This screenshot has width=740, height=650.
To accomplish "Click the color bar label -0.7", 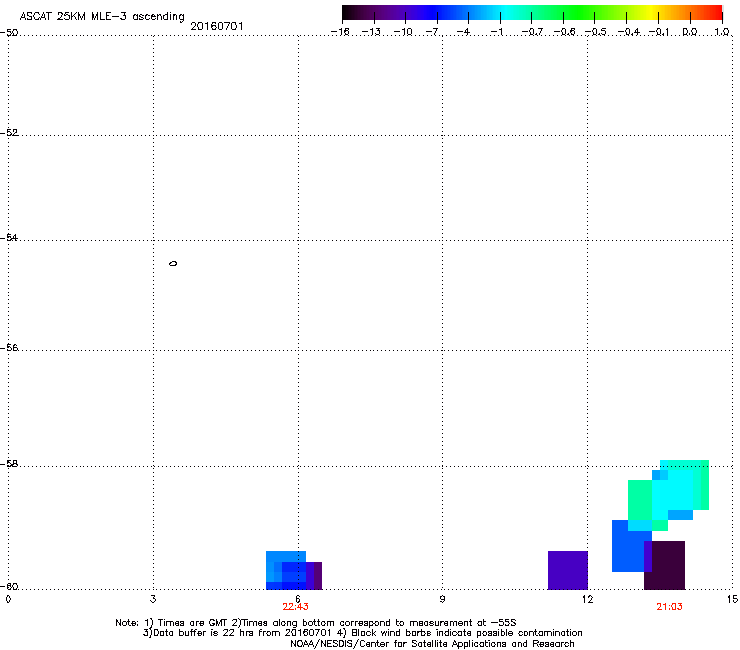I will pos(532,32).
